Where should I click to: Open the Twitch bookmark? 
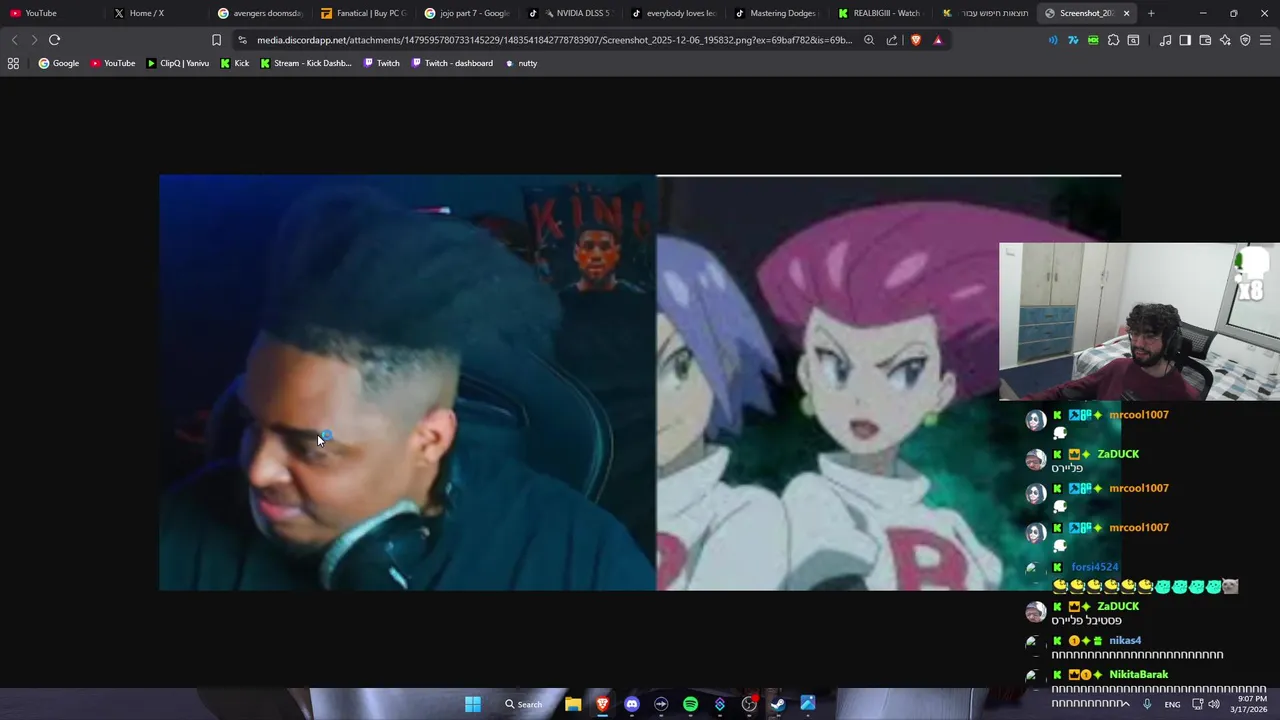[382, 63]
